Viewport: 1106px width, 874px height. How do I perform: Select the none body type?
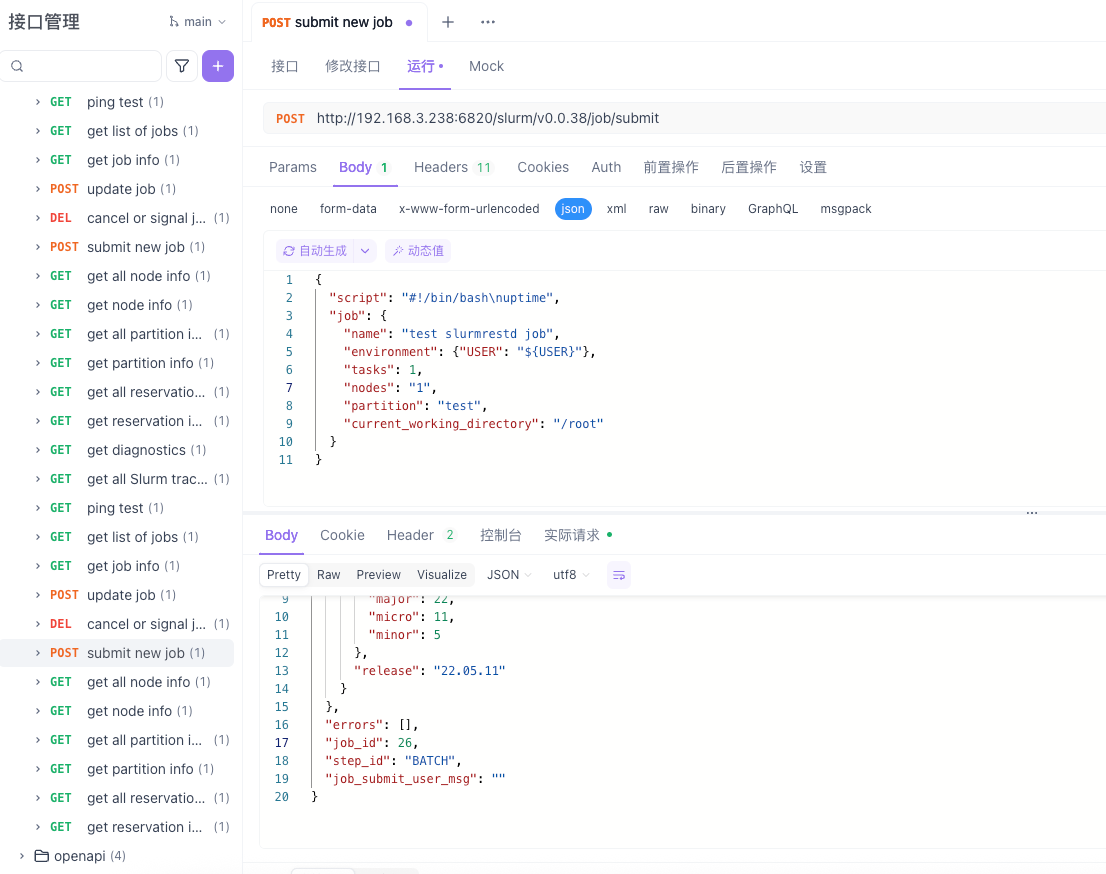tap(284, 209)
